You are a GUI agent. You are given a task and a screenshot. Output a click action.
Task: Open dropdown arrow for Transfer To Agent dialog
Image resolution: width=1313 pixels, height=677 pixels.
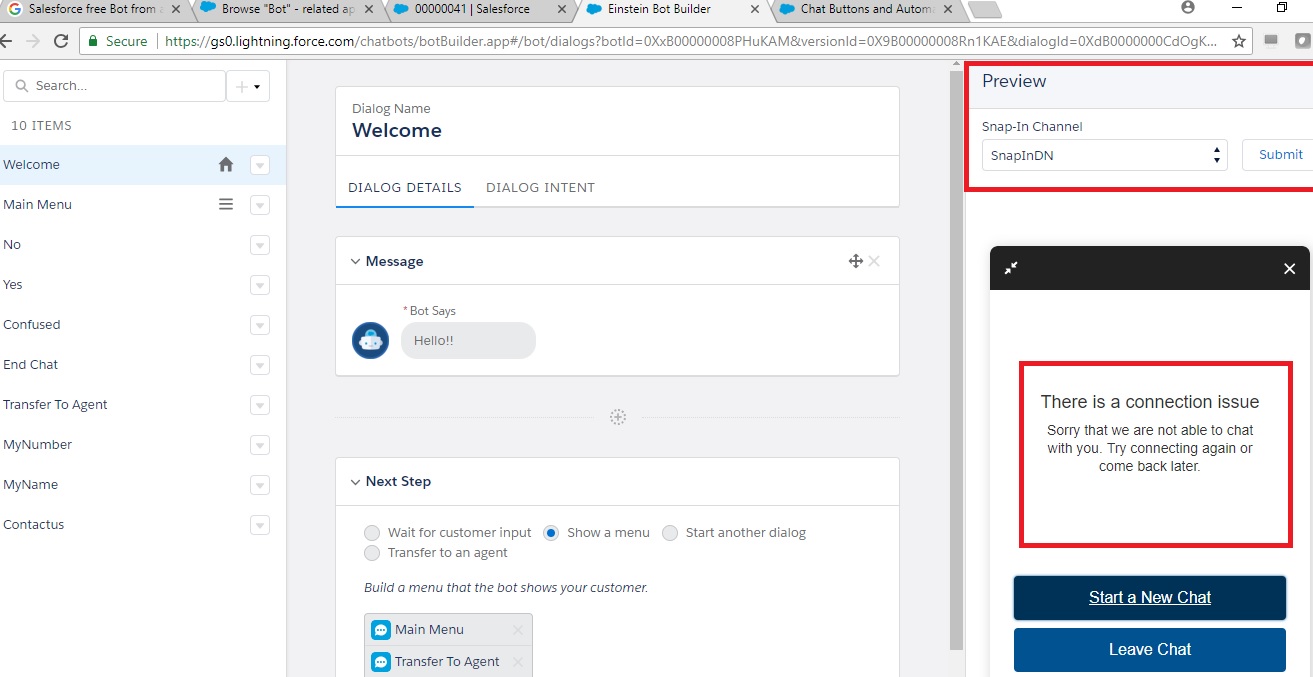click(260, 406)
